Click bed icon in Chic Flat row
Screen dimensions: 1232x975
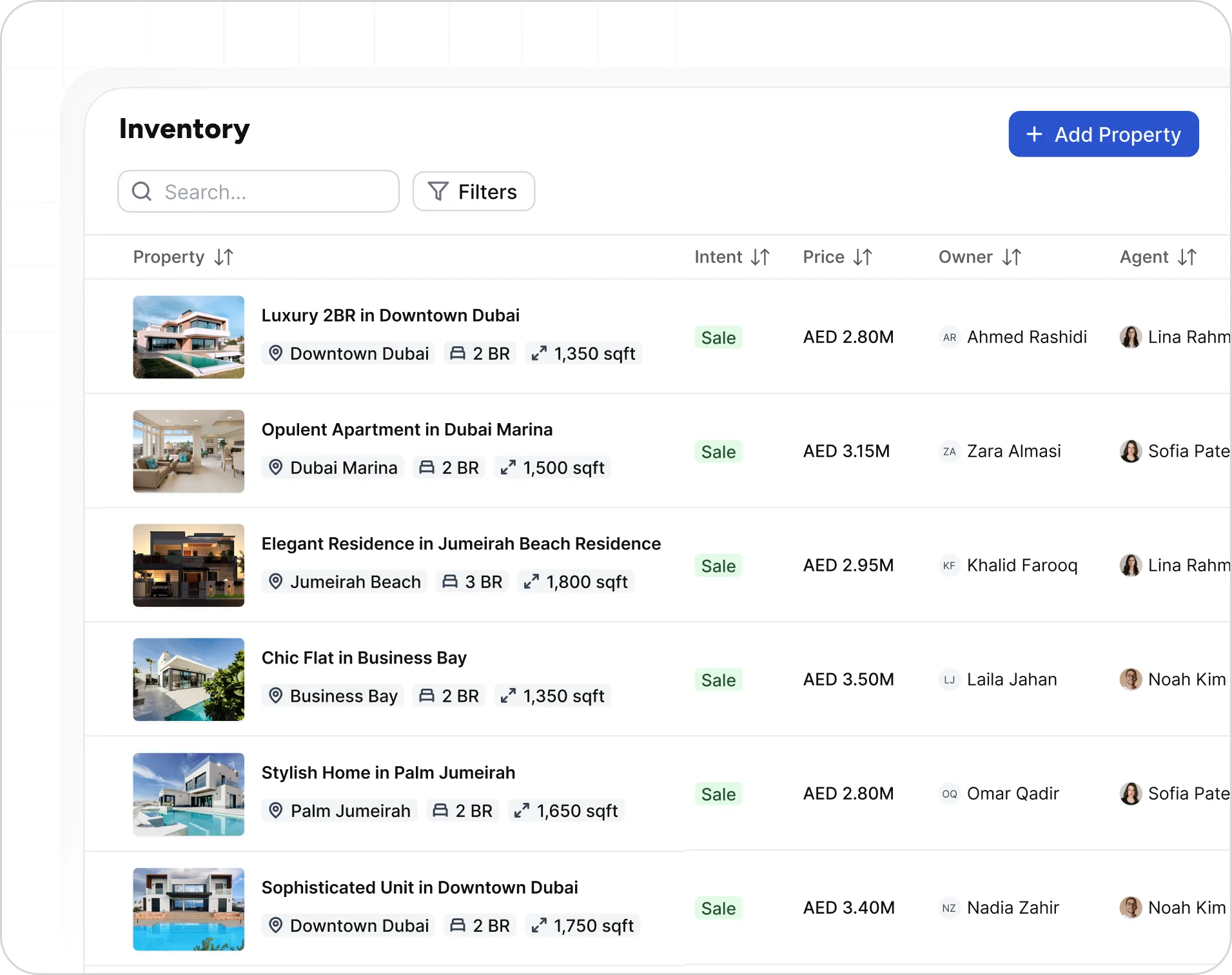click(427, 696)
